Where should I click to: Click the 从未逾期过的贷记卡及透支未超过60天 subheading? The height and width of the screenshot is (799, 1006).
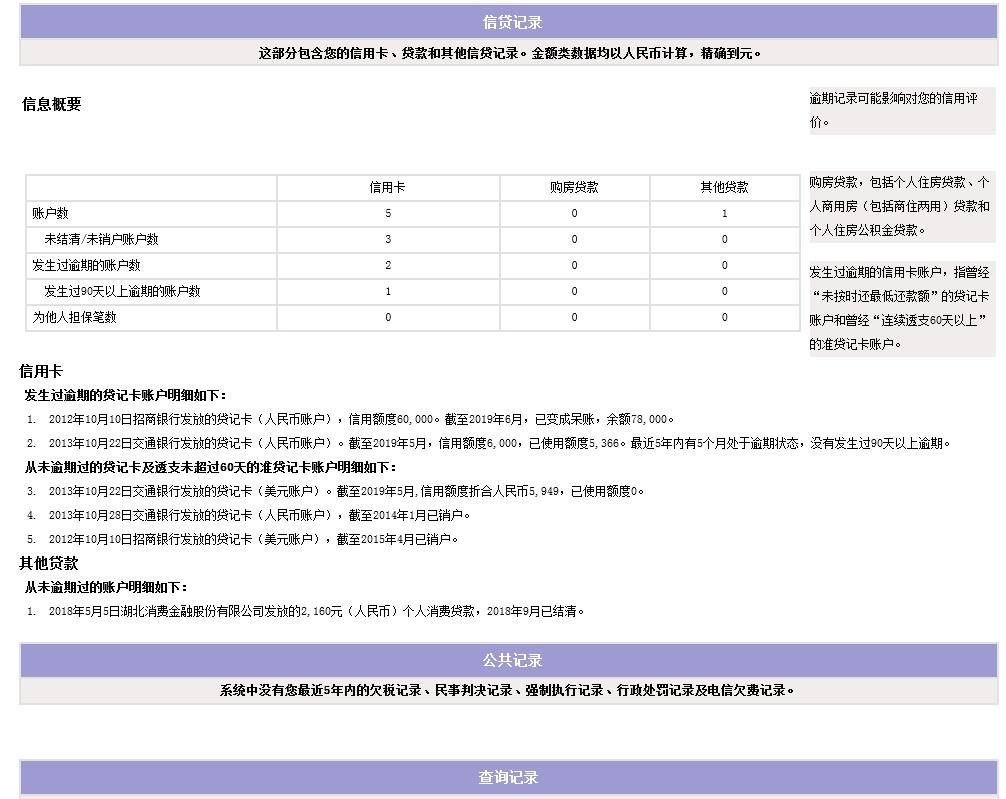tap(210, 467)
